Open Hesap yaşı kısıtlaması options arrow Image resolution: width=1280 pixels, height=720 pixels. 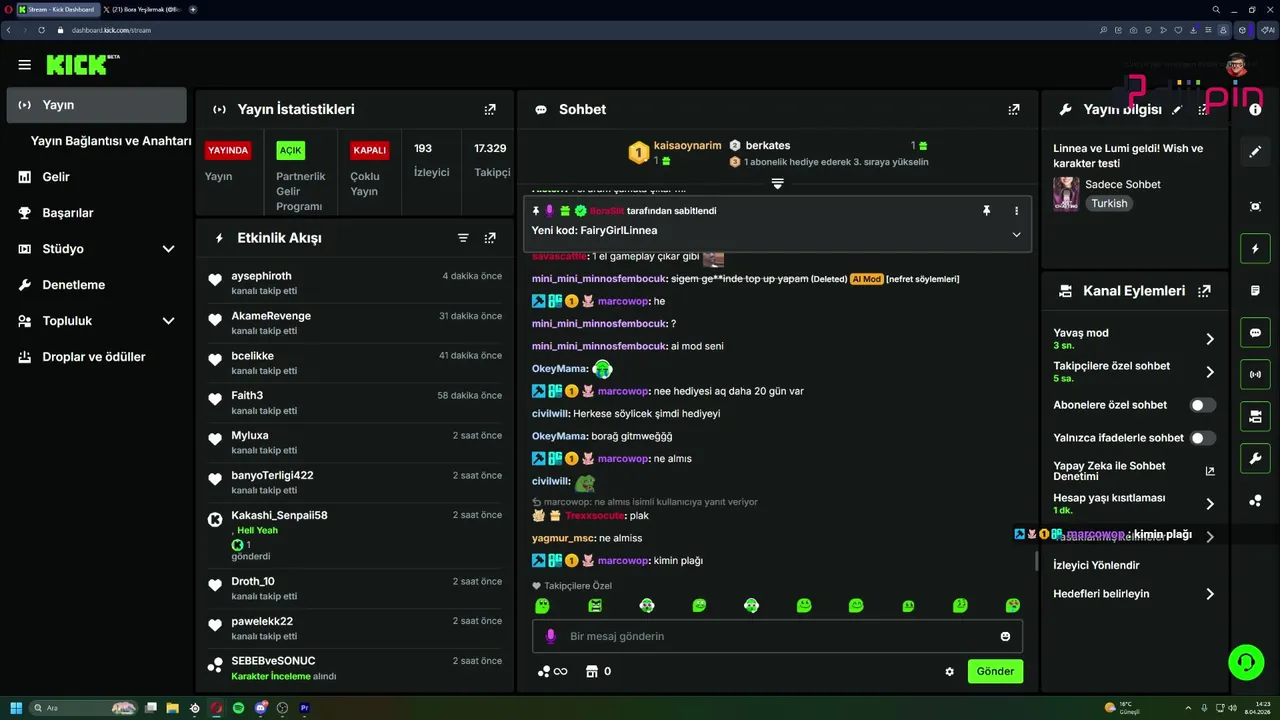[x=1209, y=504]
